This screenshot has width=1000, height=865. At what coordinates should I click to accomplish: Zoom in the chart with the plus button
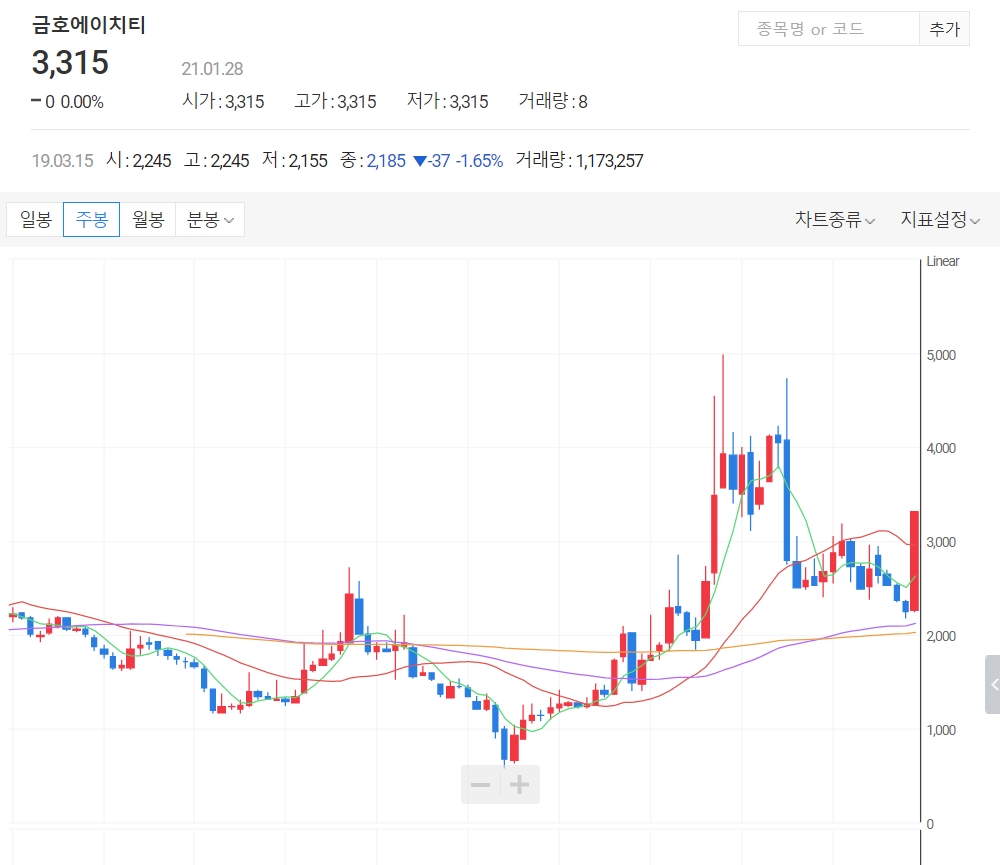coord(520,785)
